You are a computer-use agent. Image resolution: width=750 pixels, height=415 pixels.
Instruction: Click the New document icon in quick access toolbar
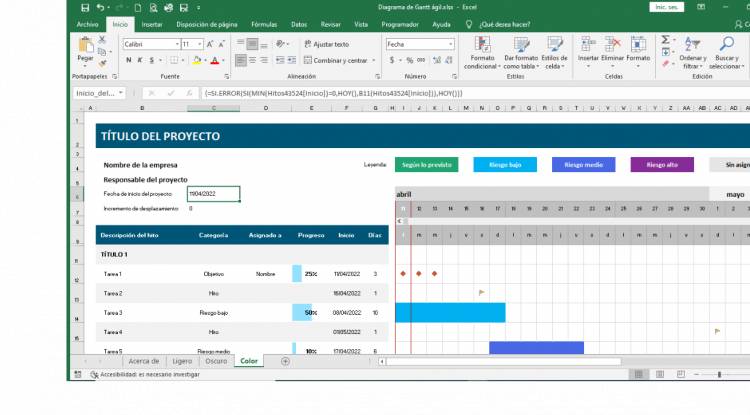[x=137, y=8]
